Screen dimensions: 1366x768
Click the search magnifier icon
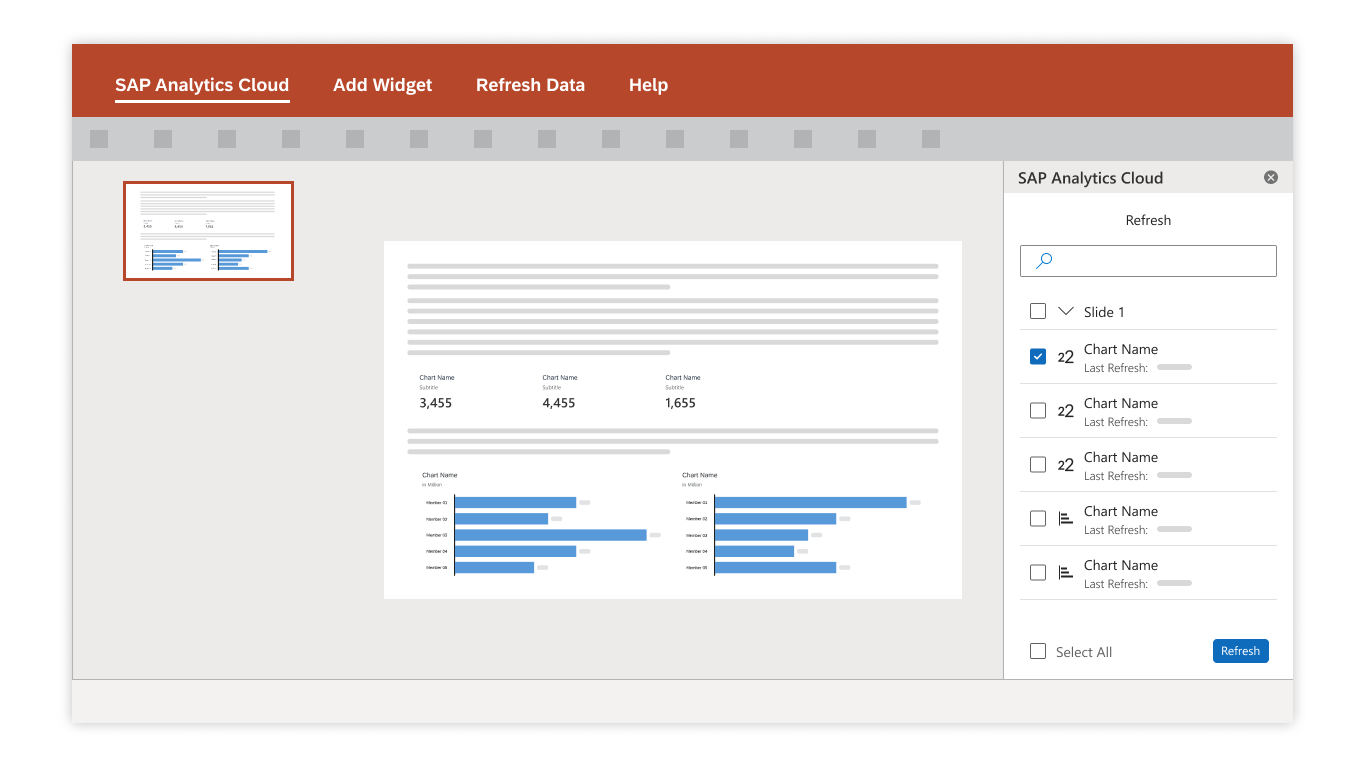tap(1044, 261)
